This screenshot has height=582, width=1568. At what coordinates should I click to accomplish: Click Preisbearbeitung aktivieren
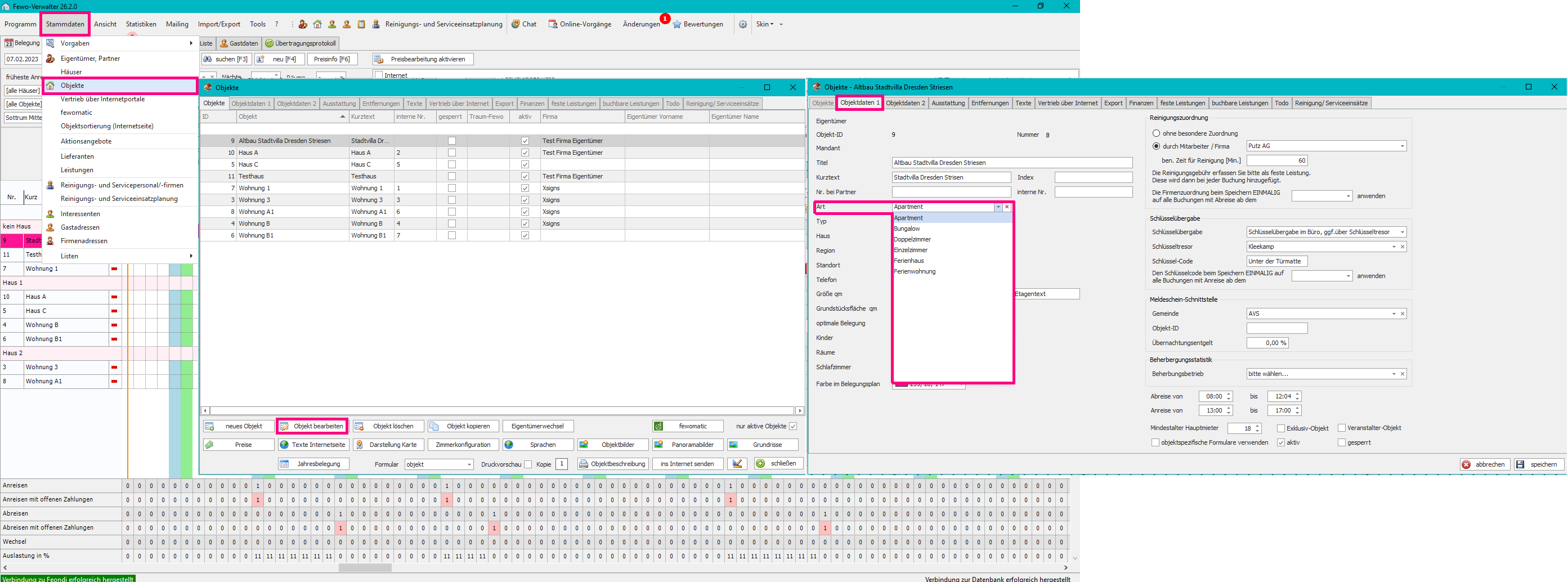point(423,59)
